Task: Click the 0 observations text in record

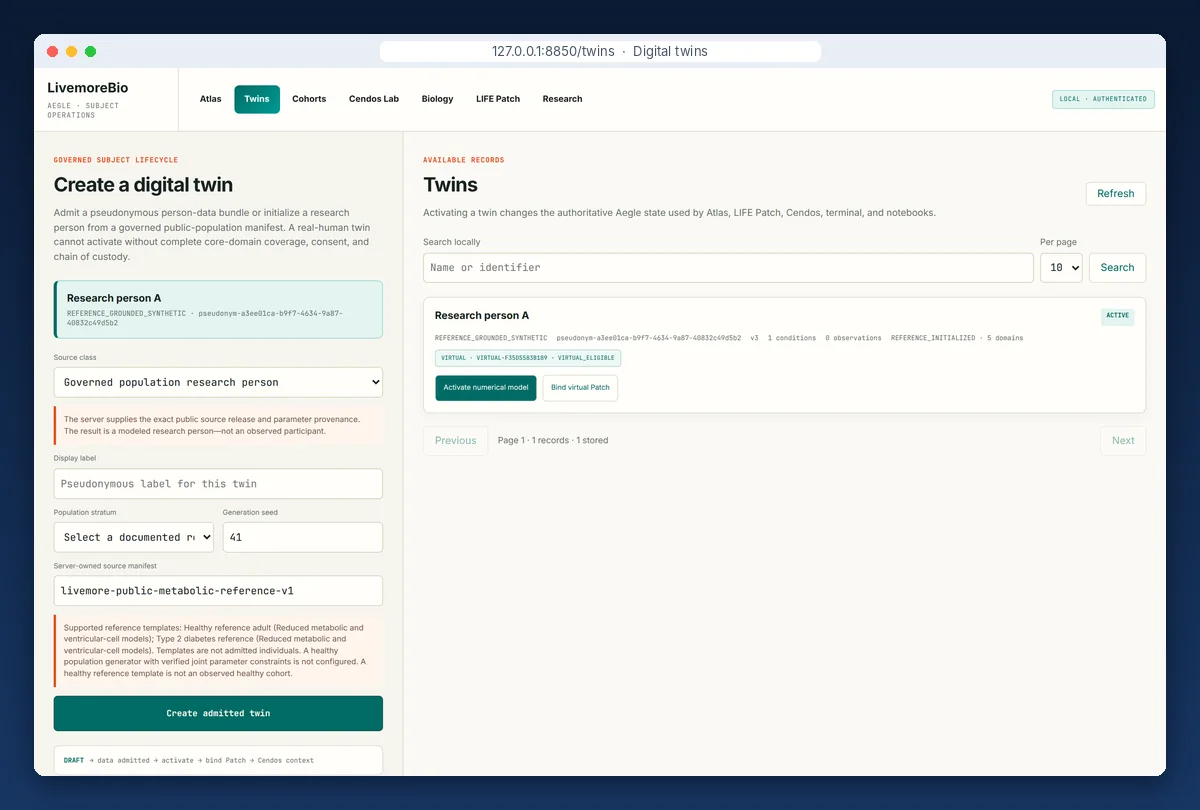Action: click(854, 338)
